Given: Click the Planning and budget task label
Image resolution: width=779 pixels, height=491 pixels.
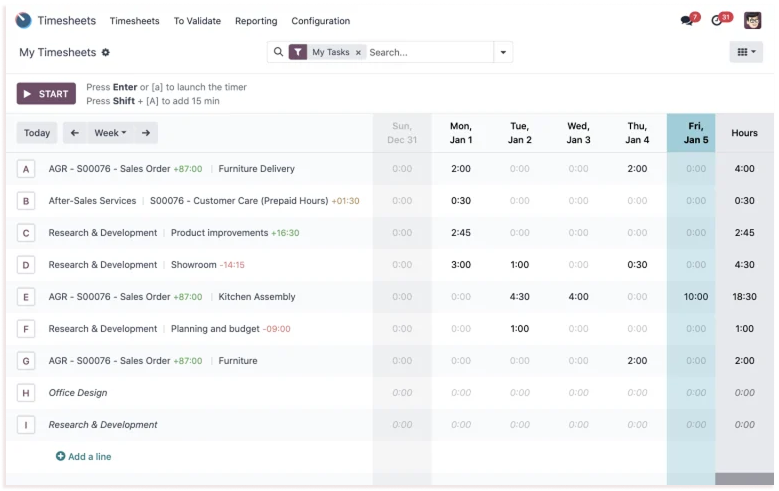Looking at the screenshot, I should coord(215,328).
